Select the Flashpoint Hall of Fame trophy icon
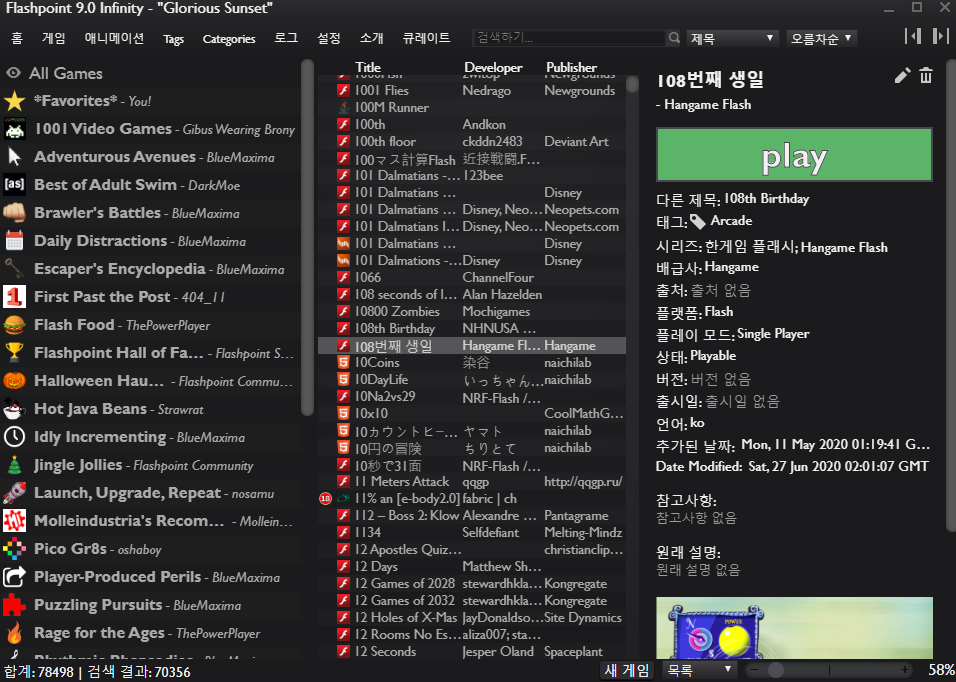The height and width of the screenshot is (682, 956). pos(15,353)
